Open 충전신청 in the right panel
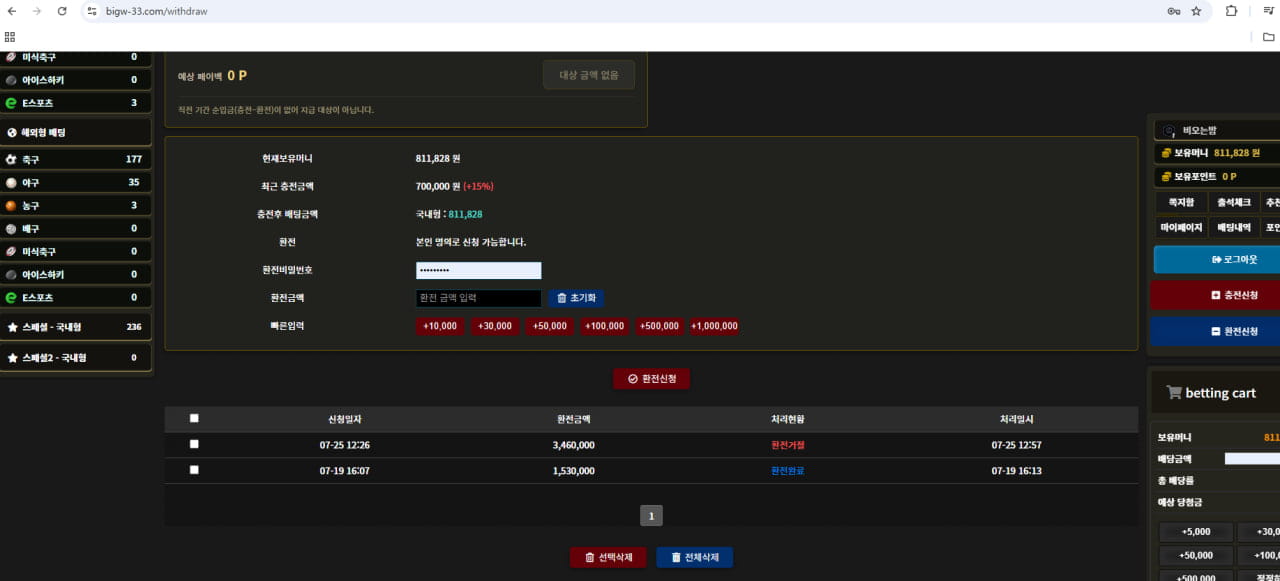The width and height of the screenshot is (1280, 581). coord(1217,295)
